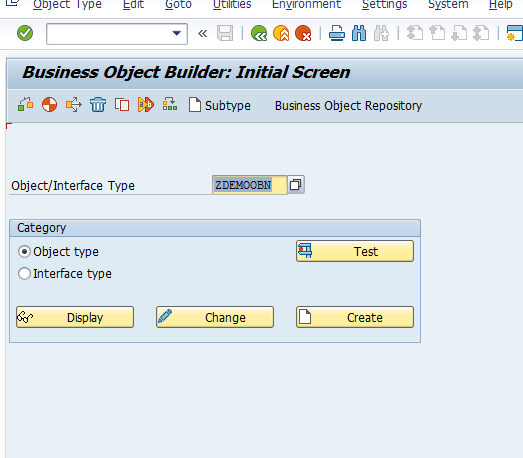Open the Settings menu
This screenshot has height=458, width=523.
coord(385,5)
